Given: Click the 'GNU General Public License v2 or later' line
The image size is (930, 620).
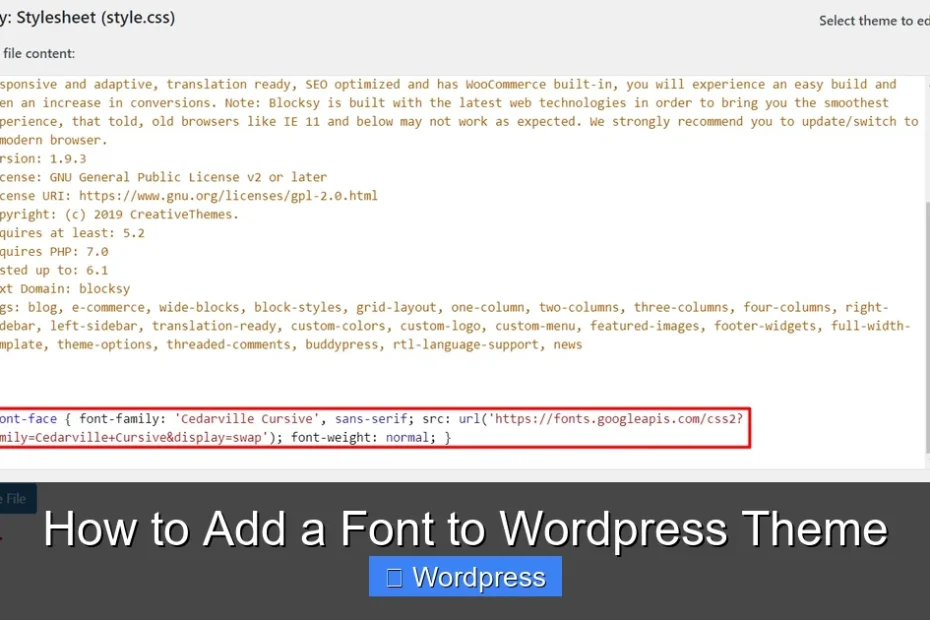Looking at the screenshot, I should click(x=188, y=177).
